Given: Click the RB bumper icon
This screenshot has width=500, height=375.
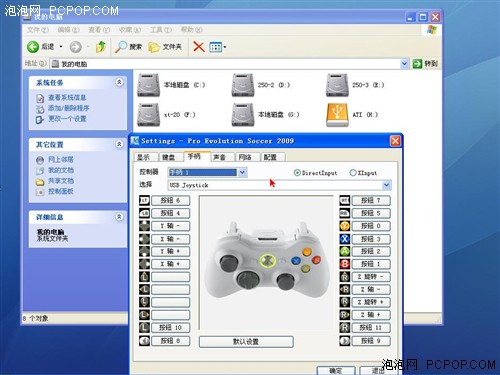Looking at the screenshot, I should [345, 213].
